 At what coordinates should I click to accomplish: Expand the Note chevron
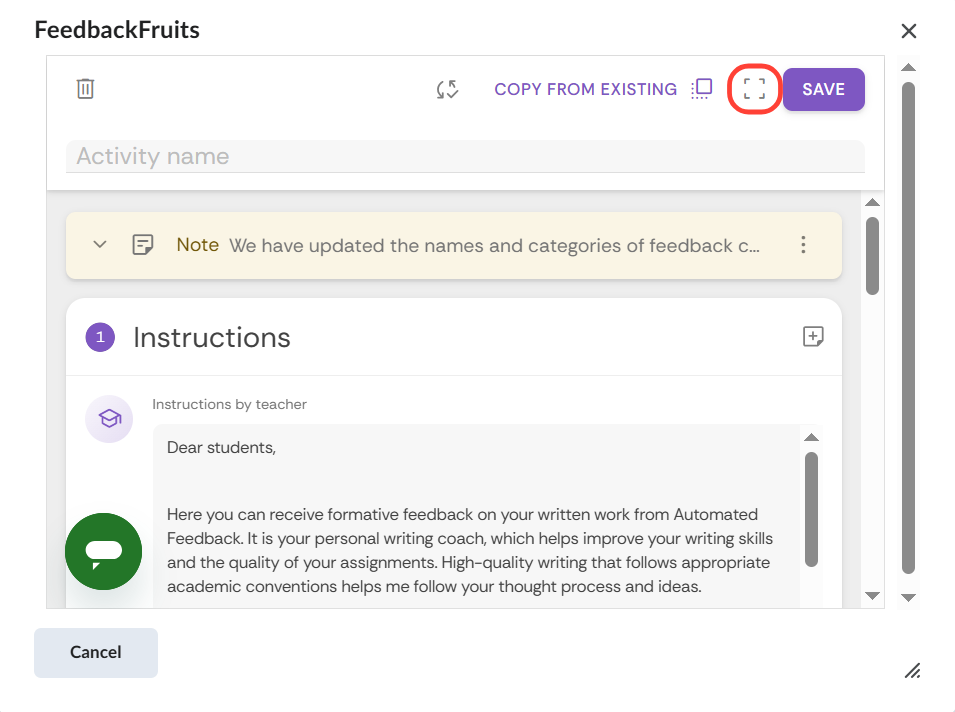click(100, 245)
